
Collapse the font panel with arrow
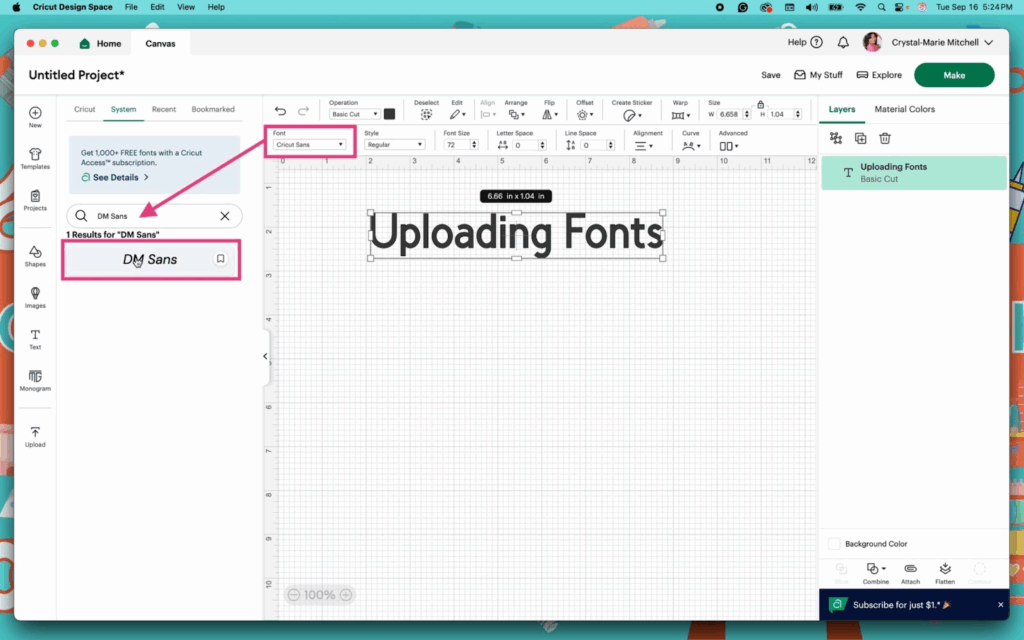click(x=265, y=357)
